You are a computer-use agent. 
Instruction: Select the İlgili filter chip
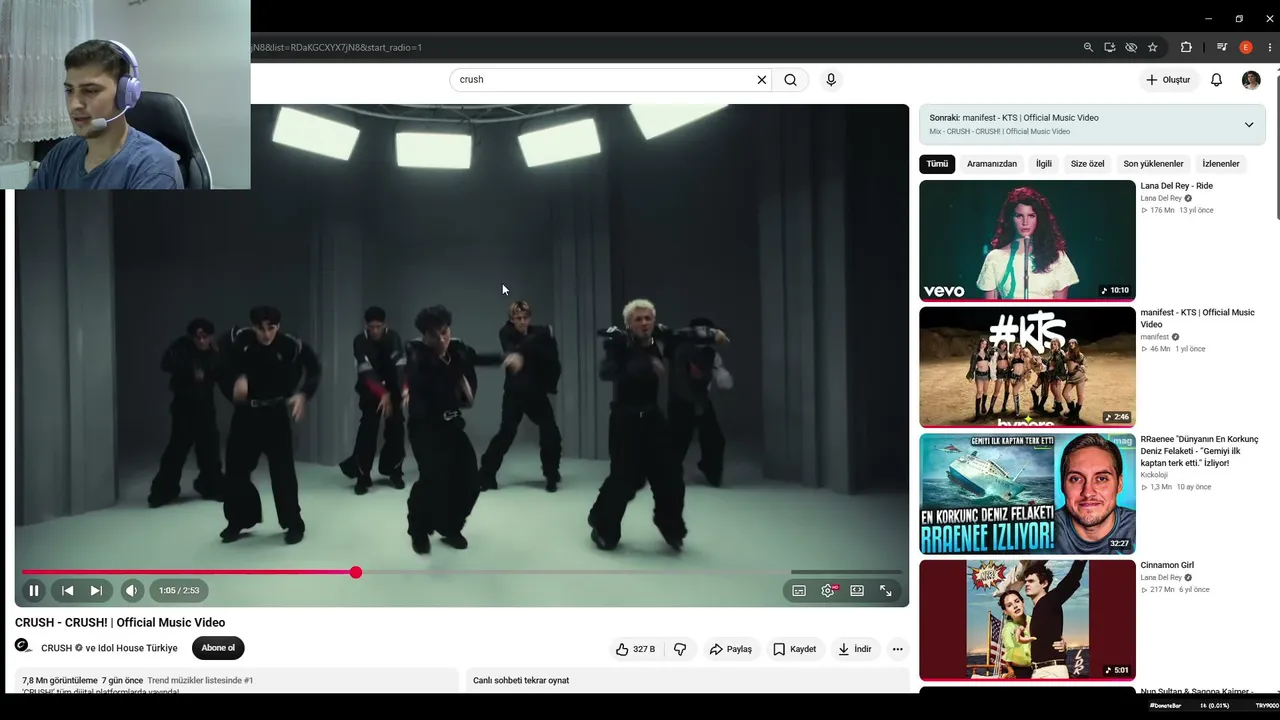1044,164
